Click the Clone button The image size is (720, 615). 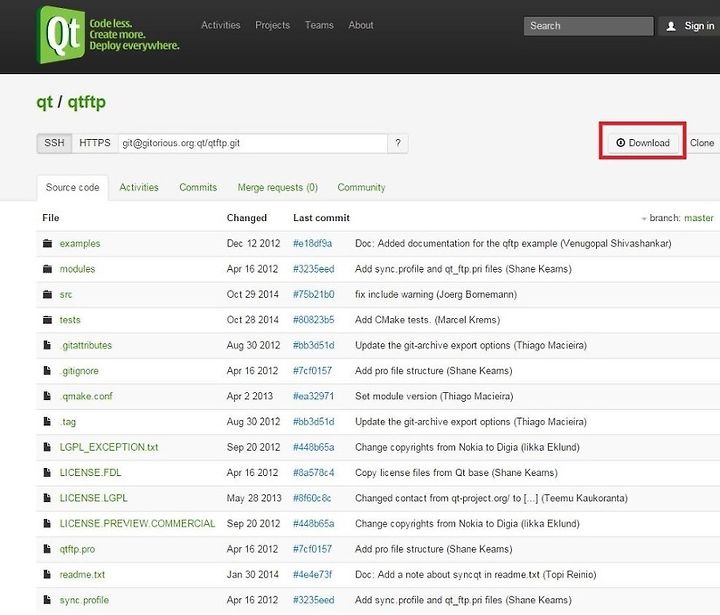pyautogui.click(x=702, y=143)
